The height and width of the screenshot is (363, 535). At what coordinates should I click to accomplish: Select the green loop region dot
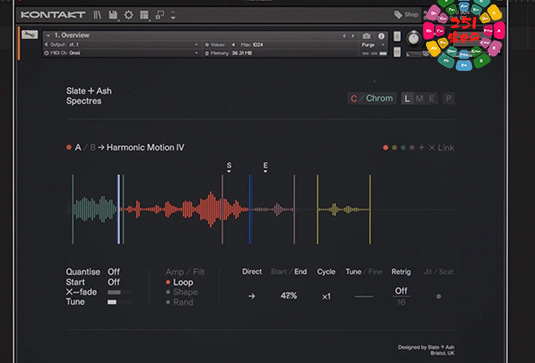[x=403, y=148]
